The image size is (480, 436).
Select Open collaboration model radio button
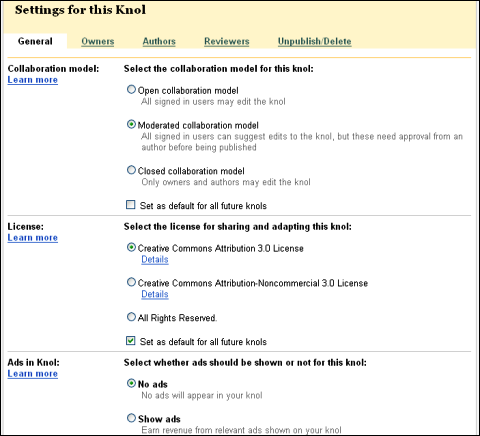[x=131, y=90]
